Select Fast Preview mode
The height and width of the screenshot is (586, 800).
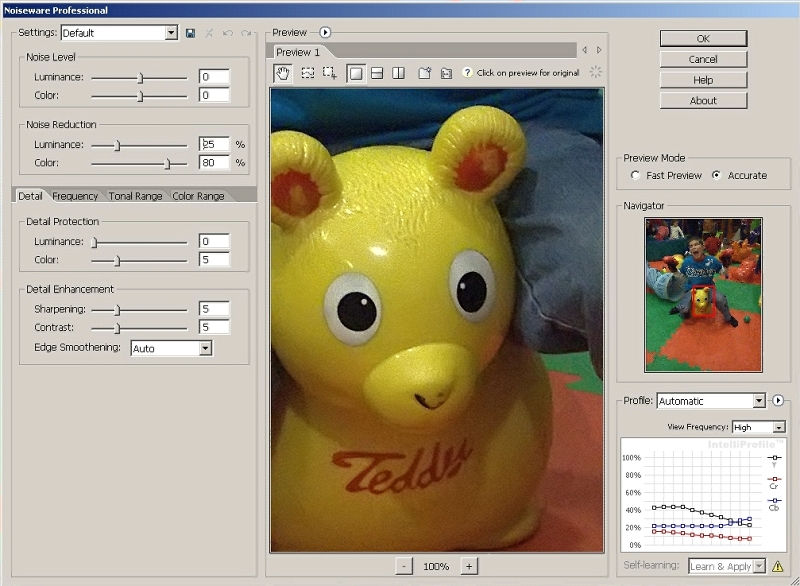coord(635,175)
